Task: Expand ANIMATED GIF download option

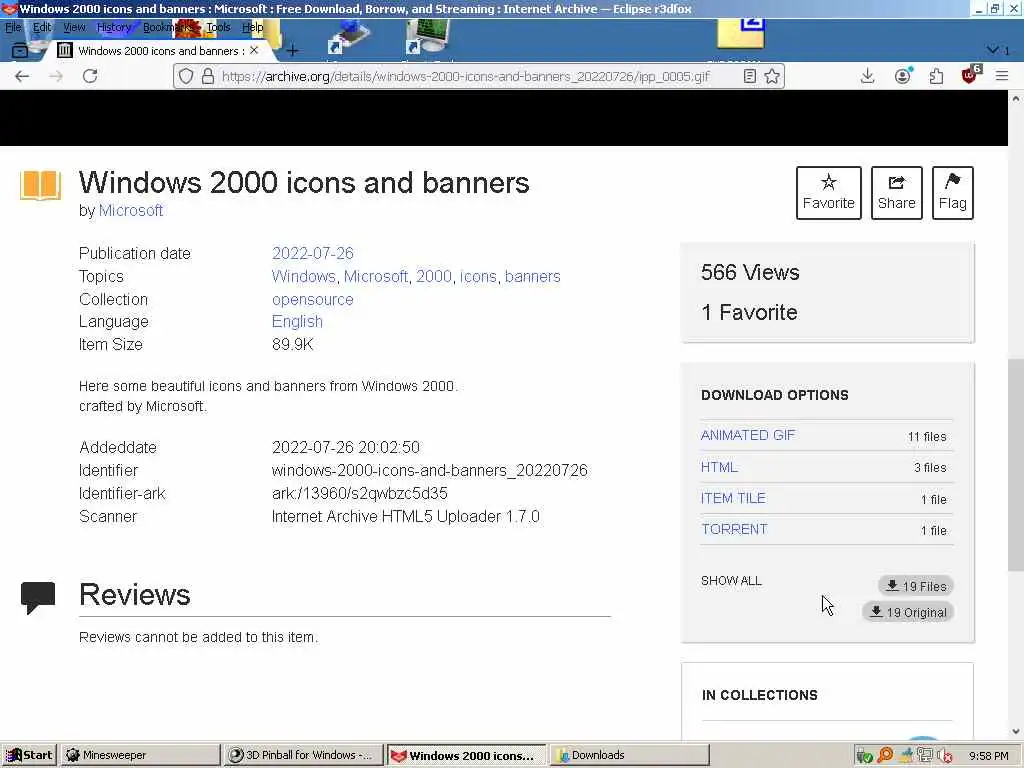Action: [748, 435]
